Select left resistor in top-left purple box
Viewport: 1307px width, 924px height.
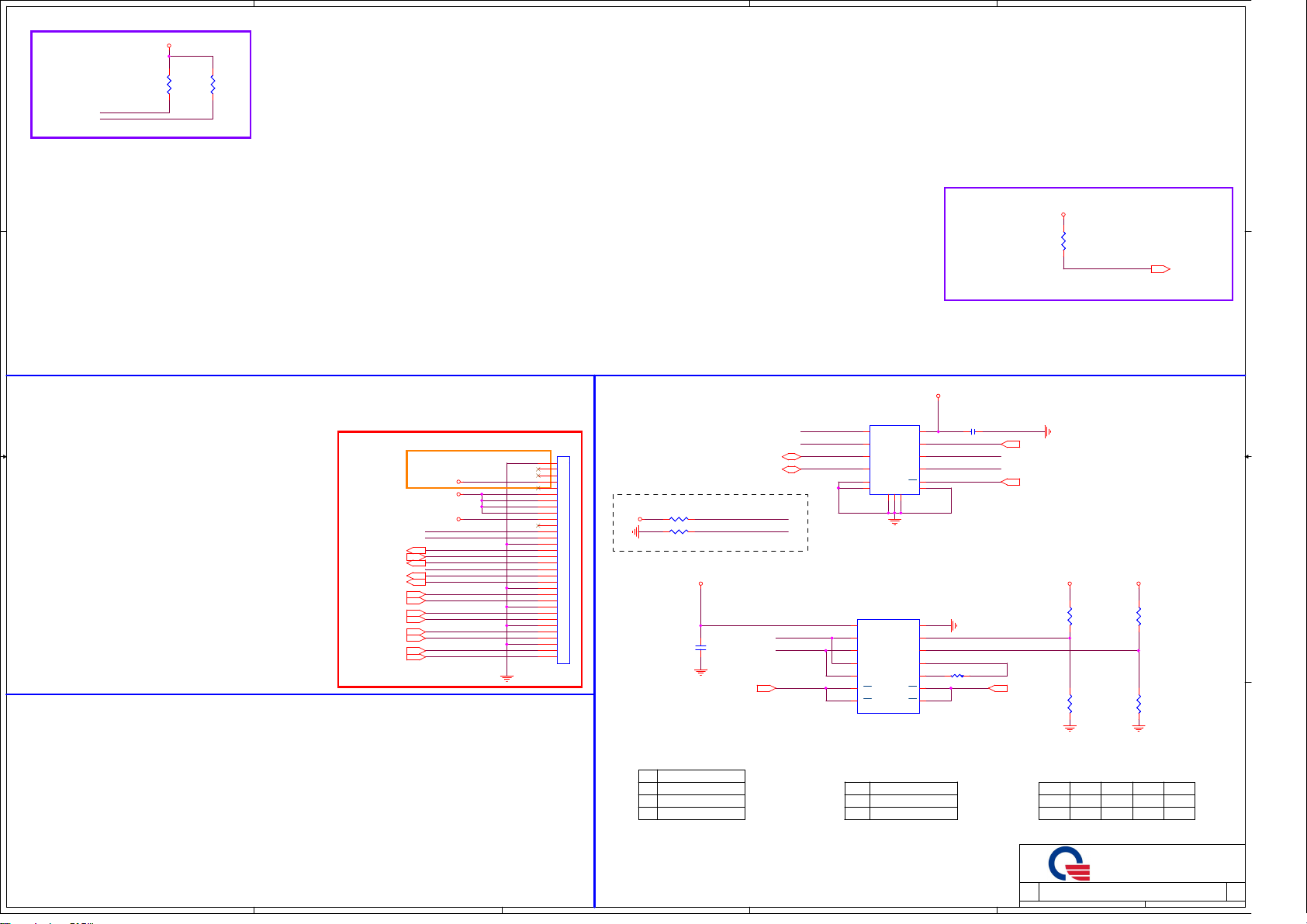[169, 85]
